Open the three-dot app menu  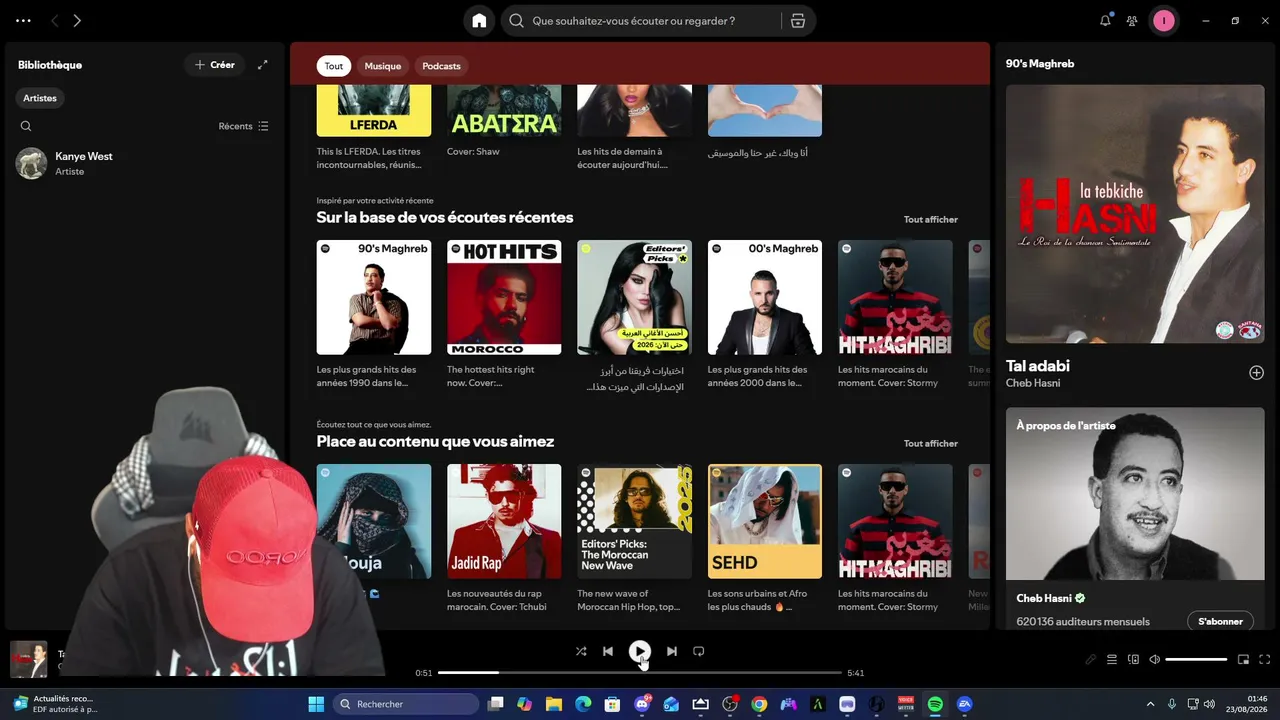(23, 21)
